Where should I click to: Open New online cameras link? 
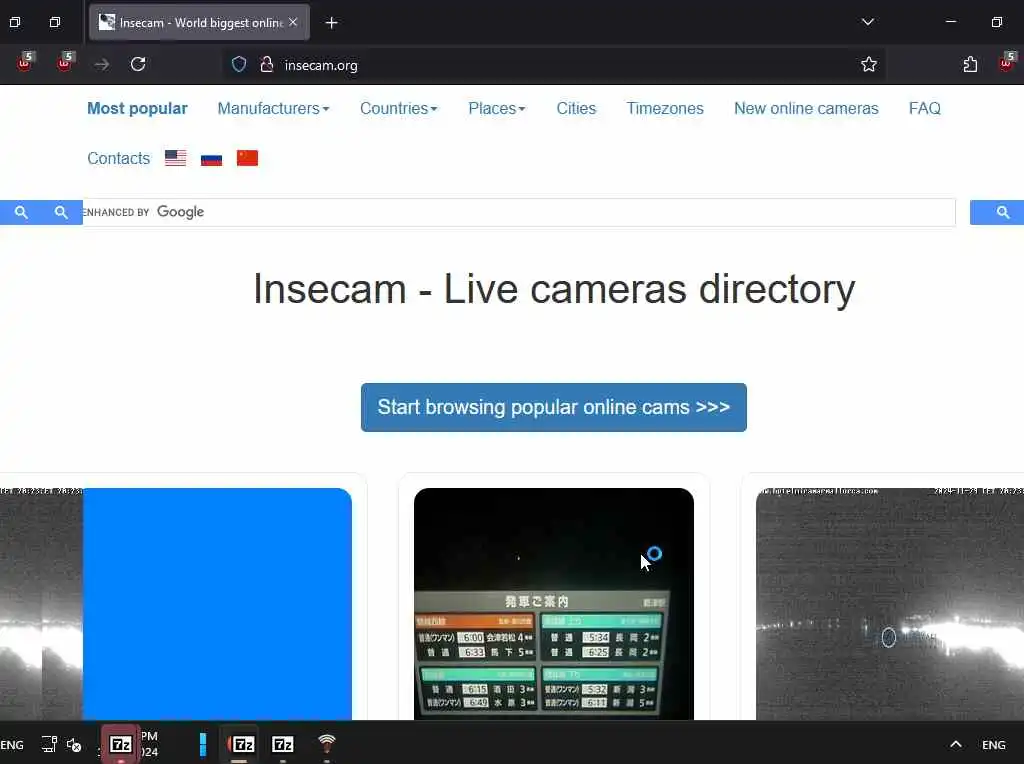[x=806, y=108]
